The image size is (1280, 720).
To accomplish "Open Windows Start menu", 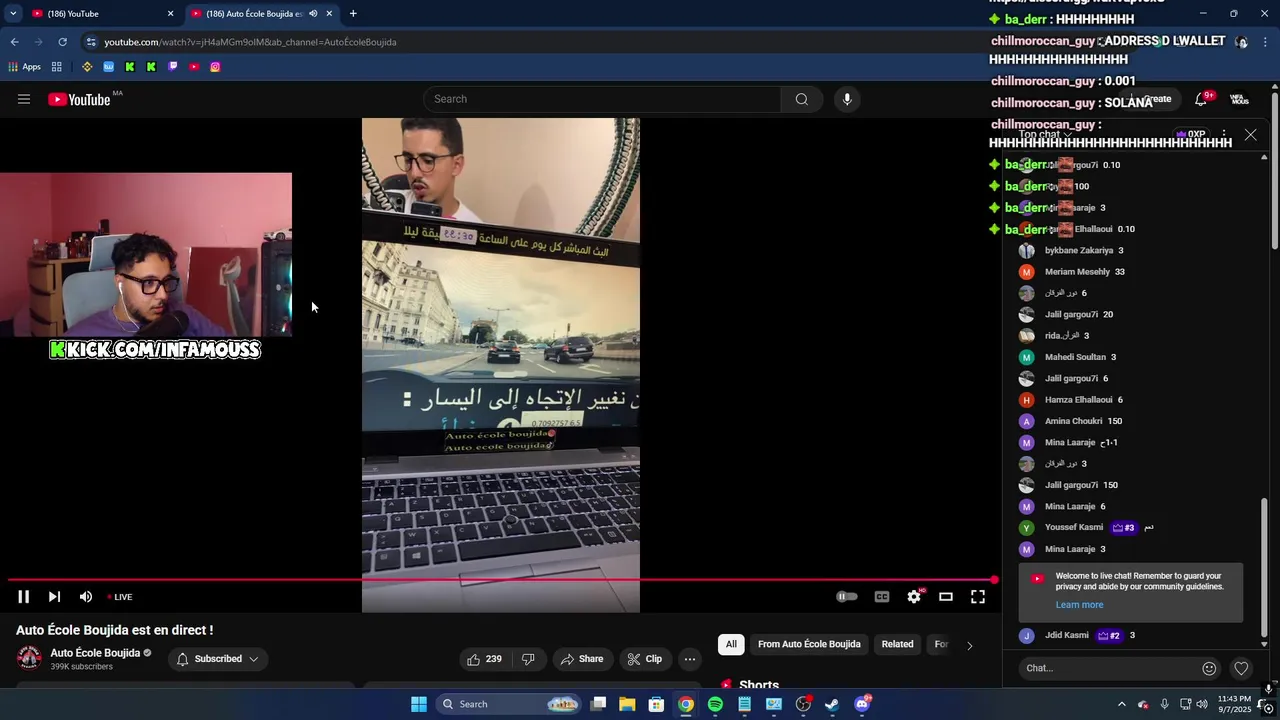I will (x=419, y=704).
